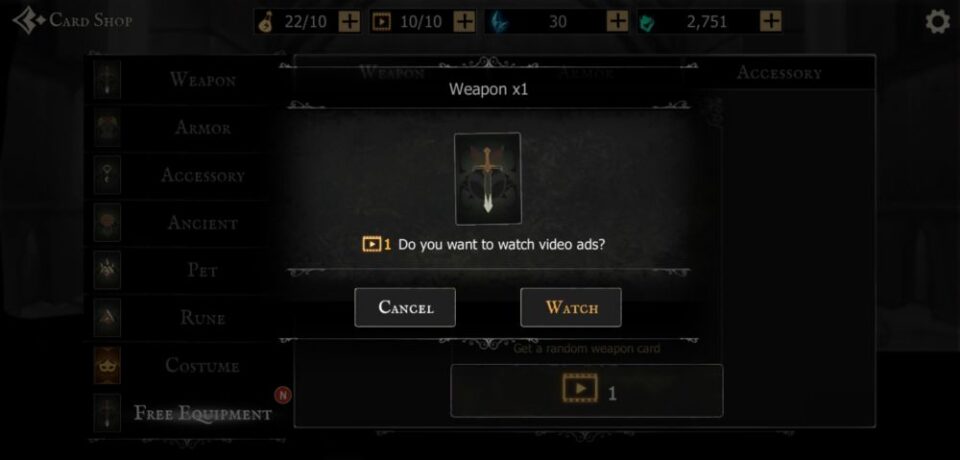Confirm watching the video ad
Image resolution: width=960 pixels, height=460 pixels.
tap(571, 307)
